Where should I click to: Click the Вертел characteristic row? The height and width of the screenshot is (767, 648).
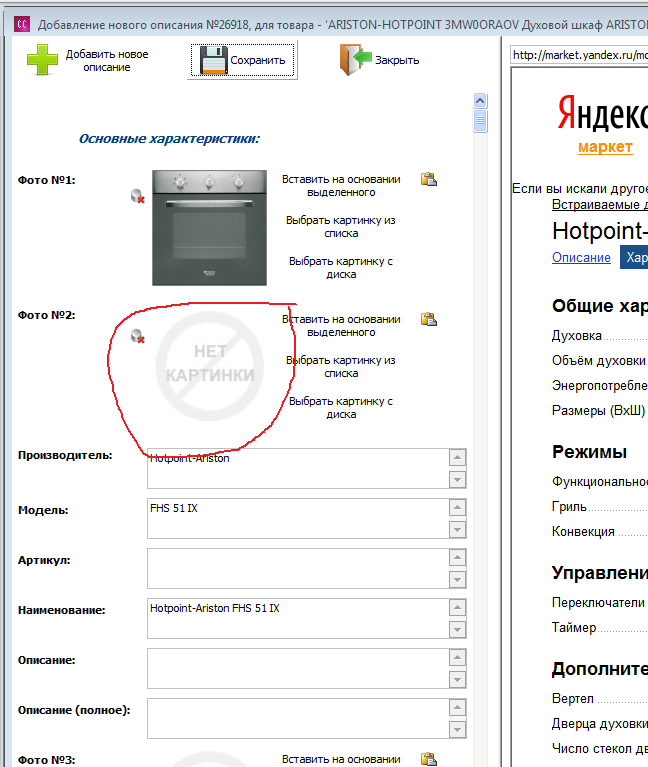click(x=600, y=699)
